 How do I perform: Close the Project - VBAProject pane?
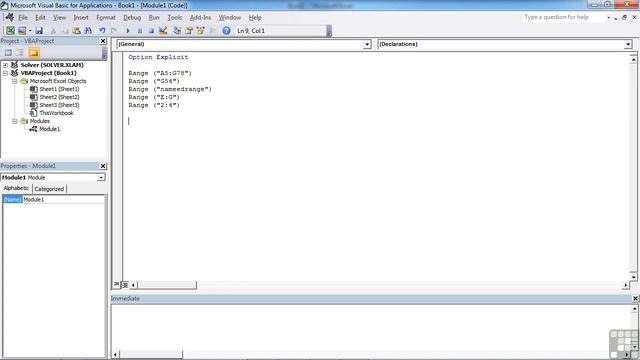click(103, 41)
